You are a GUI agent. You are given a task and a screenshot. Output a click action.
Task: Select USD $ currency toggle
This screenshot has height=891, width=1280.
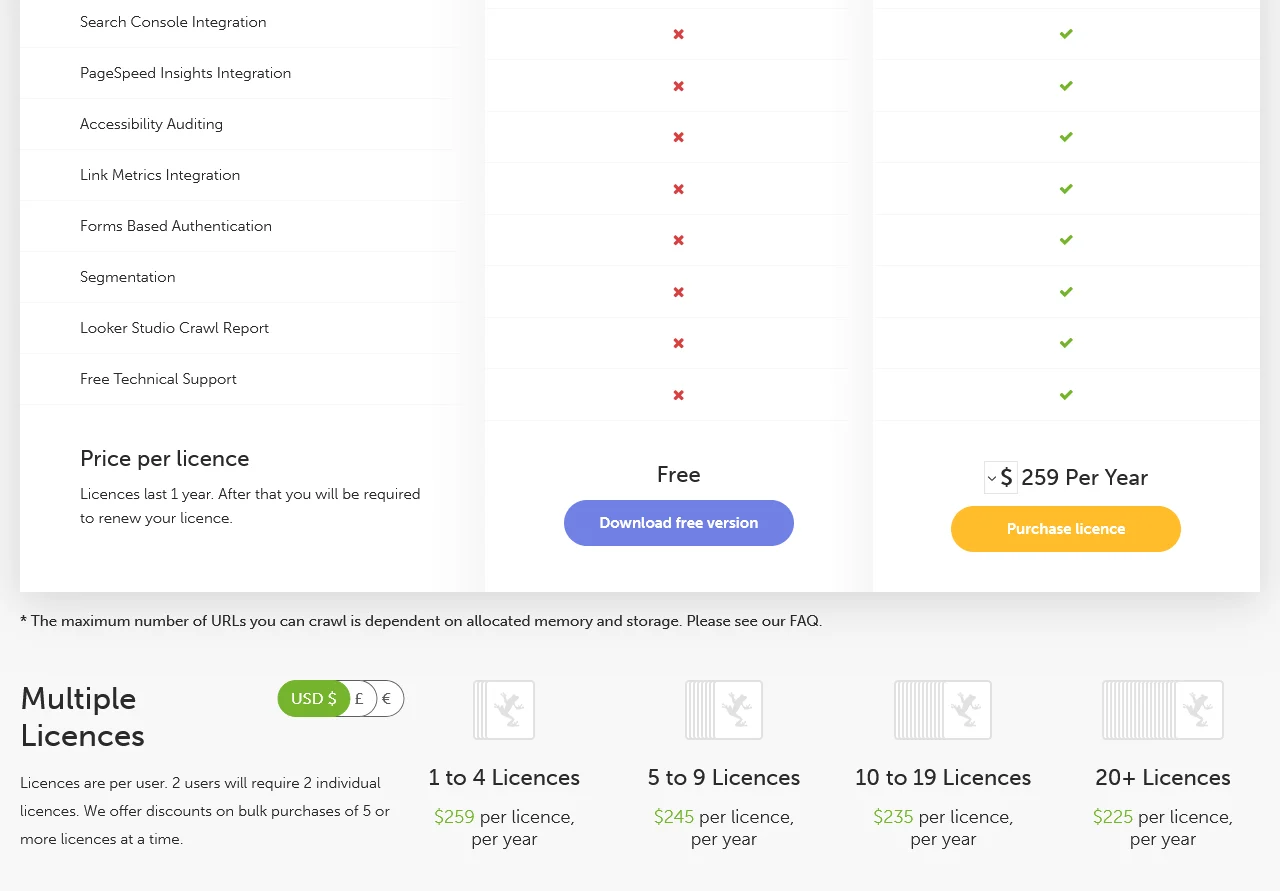pyautogui.click(x=314, y=698)
